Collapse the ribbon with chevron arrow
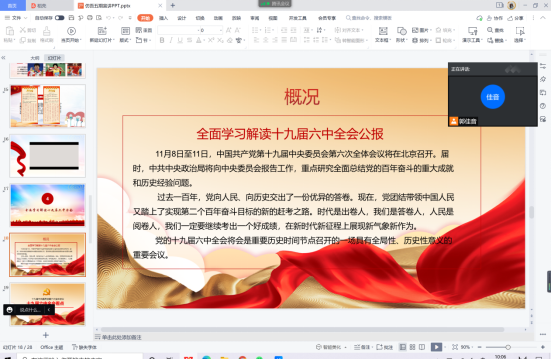 [x=543, y=18]
